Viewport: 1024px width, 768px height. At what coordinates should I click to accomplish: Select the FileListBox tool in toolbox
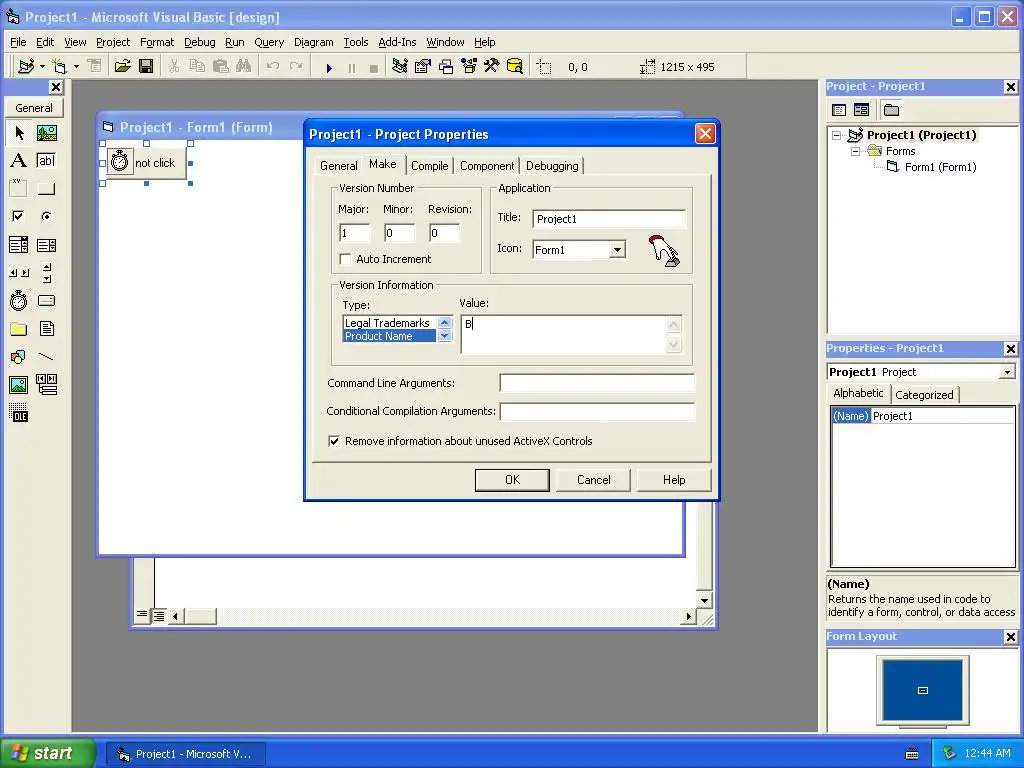(46, 328)
